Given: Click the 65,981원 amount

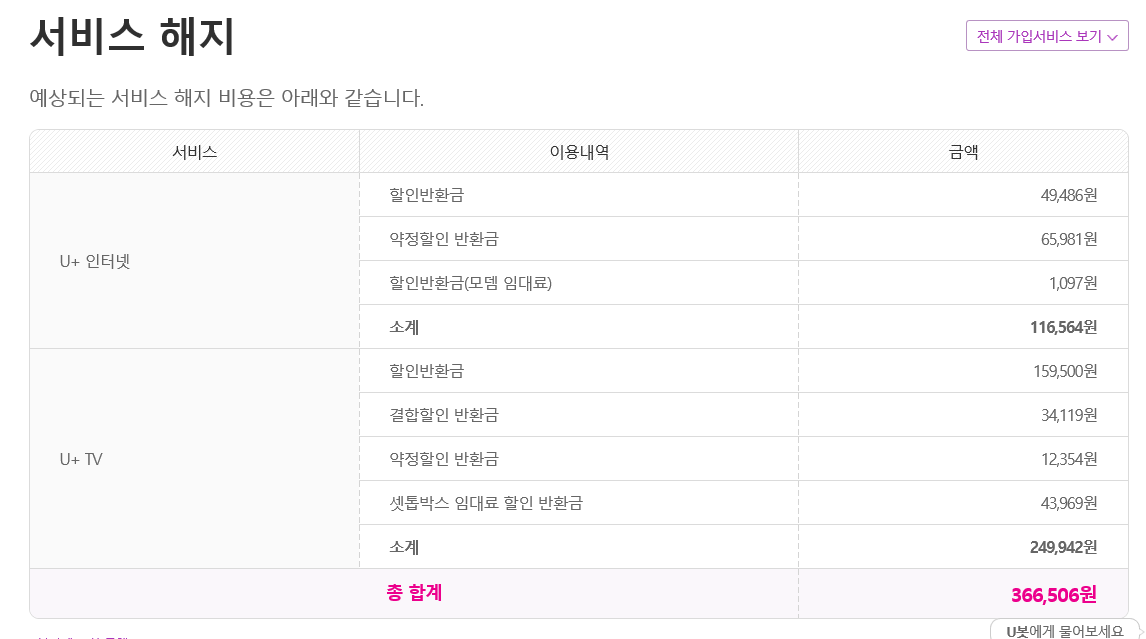Looking at the screenshot, I should click(1068, 239).
